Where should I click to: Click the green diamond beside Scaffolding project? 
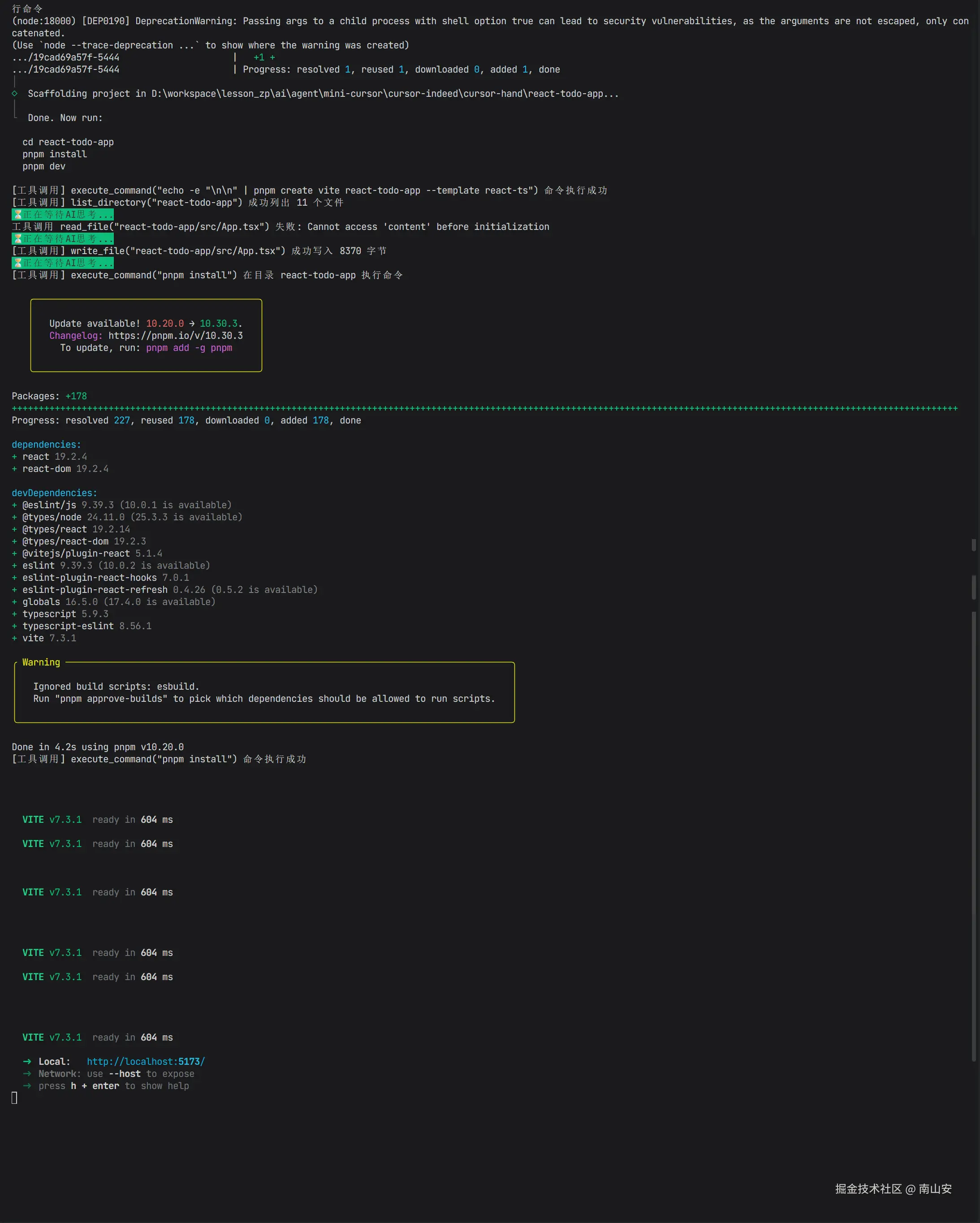(15, 94)
